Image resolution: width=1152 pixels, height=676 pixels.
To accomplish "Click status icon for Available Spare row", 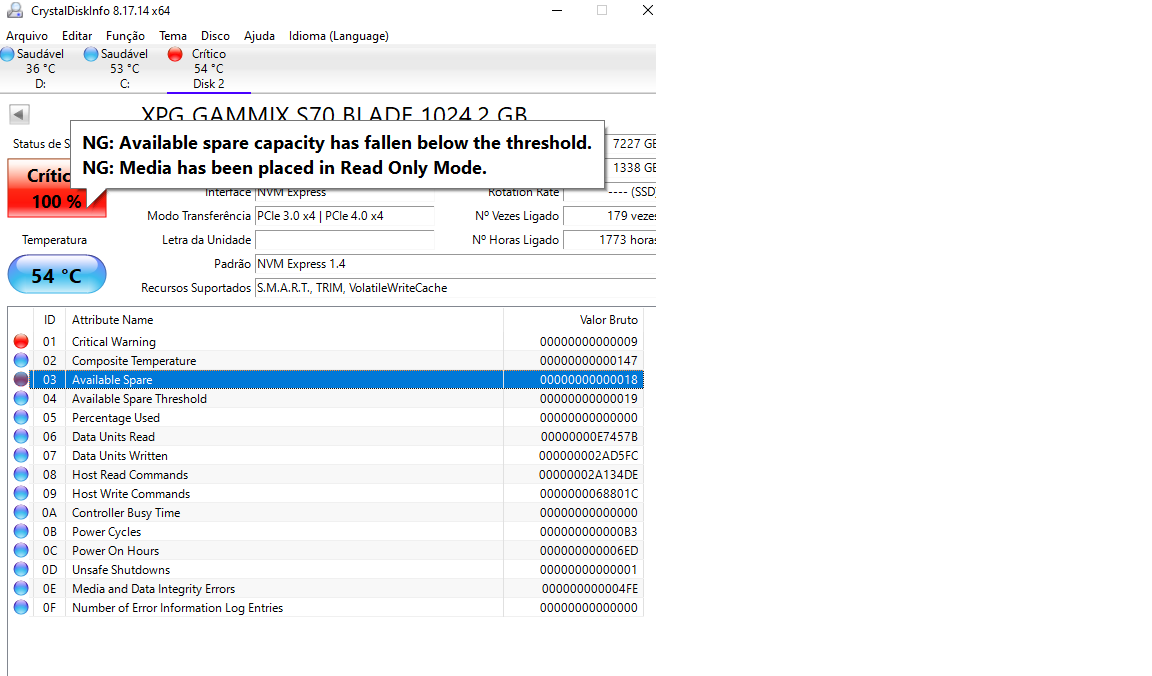I will pos(21,380).
